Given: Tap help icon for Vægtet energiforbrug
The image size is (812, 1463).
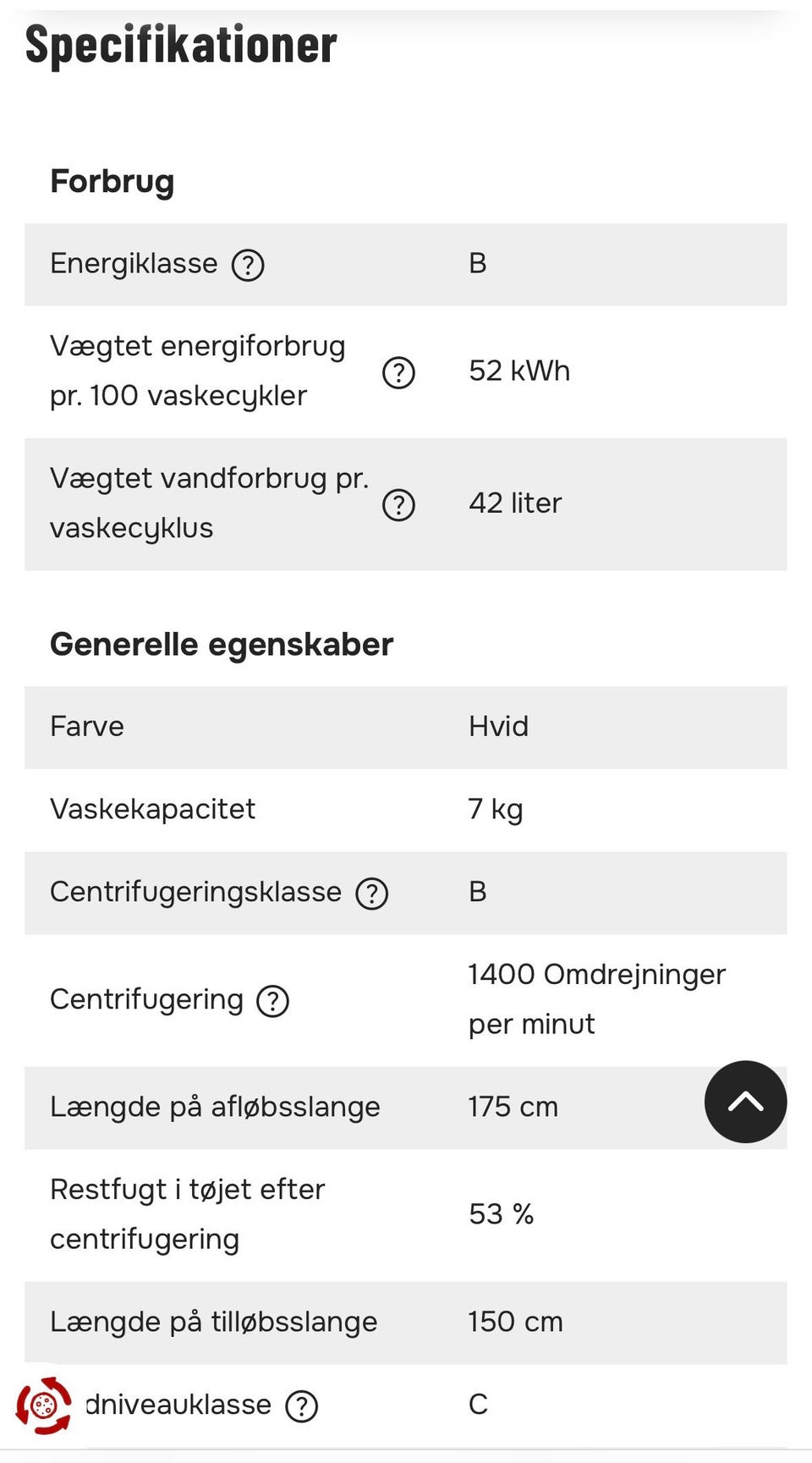Looking at the screenshot, I should coord(398,372).
